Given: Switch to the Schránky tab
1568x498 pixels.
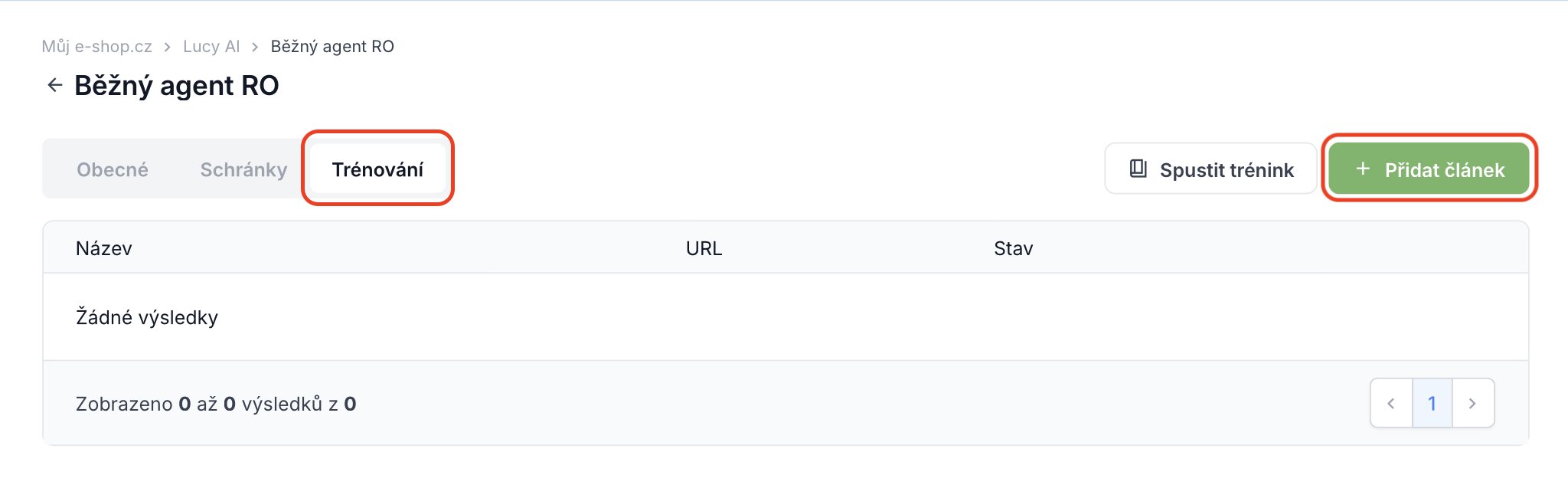Looking at the screenshot, I should tap(243, 169).
